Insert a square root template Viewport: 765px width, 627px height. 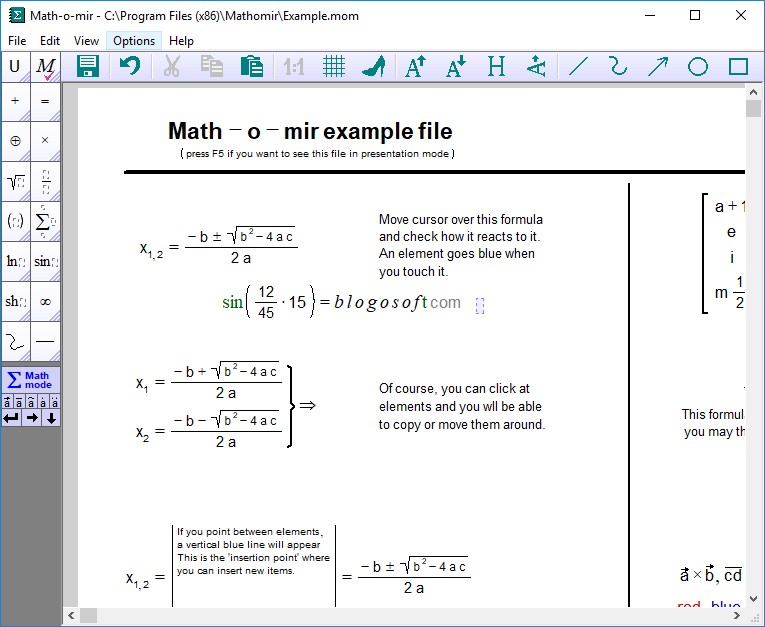click(16, 182)
